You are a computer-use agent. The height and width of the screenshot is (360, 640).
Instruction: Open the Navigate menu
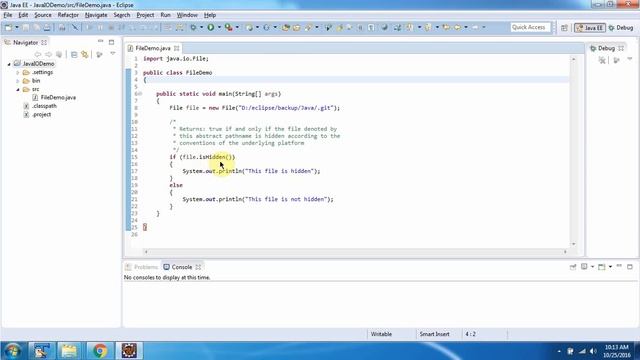coord(96,15)
